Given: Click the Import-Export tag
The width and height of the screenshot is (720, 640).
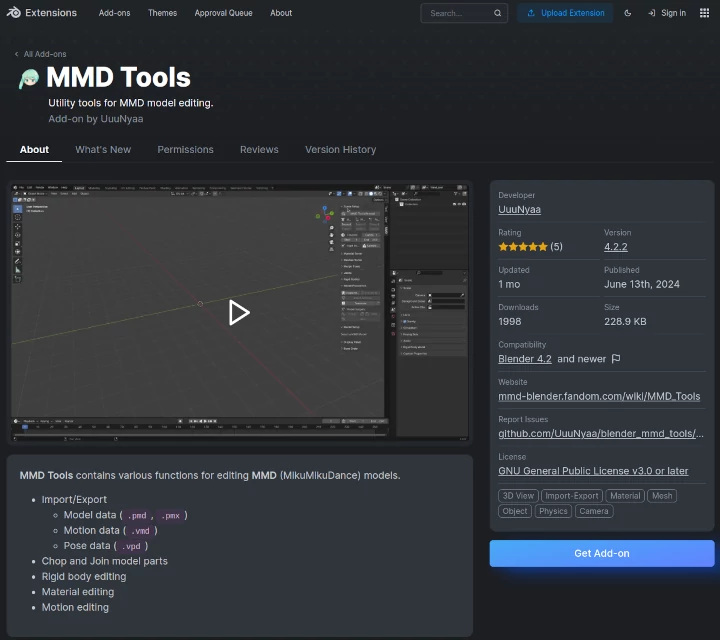Looking at the screenshot, I should (x=572, y=496).
